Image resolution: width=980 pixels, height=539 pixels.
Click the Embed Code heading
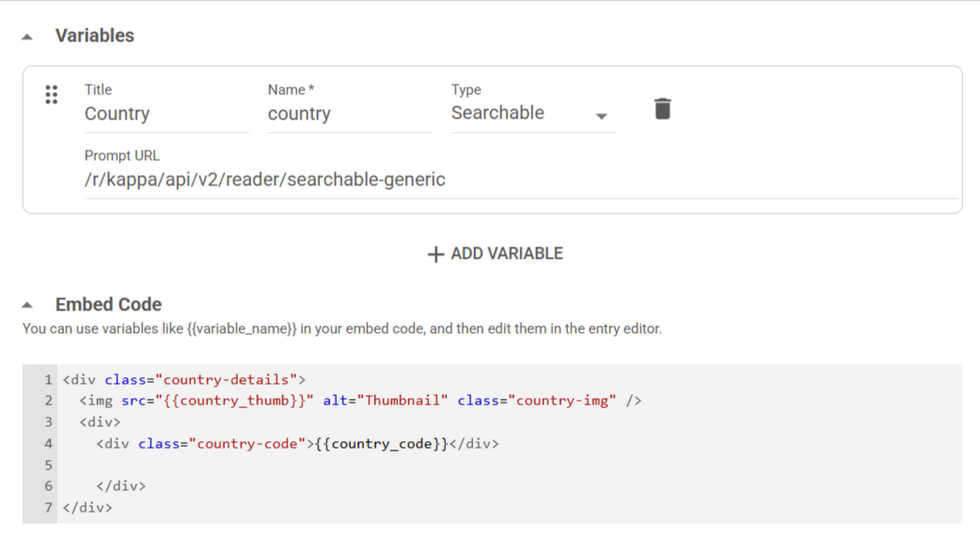coord(108,305)
